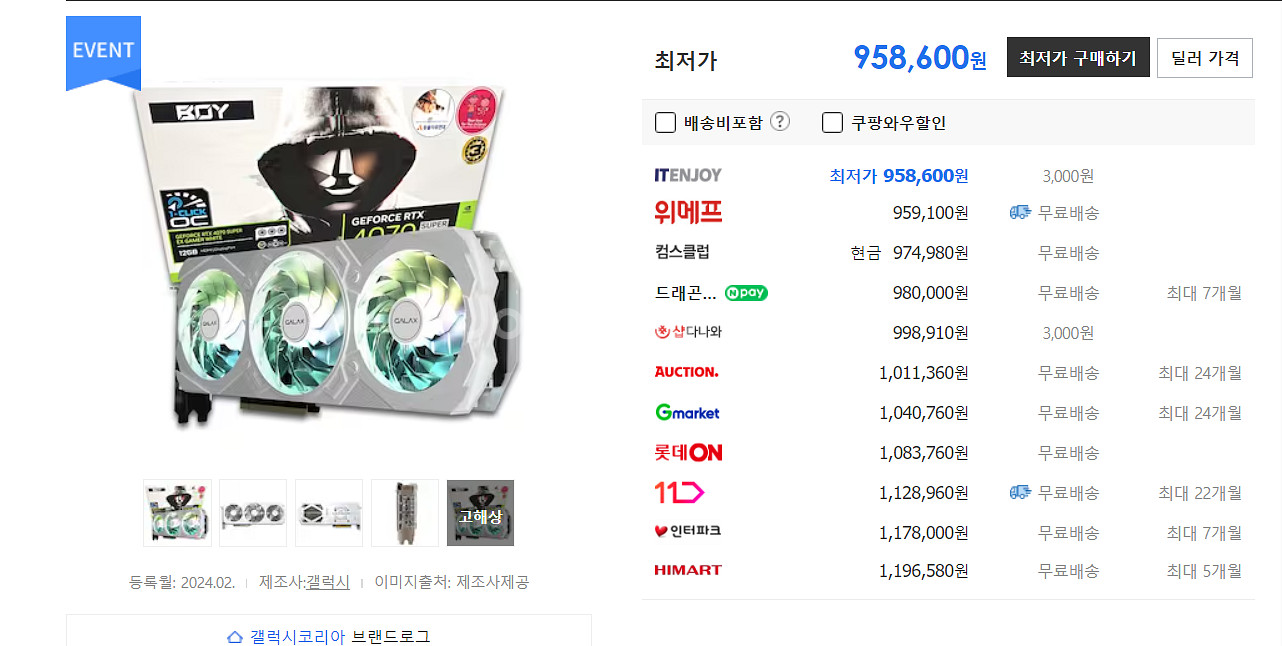Image resolution: width=1282 pixels, height=646 pixels.
Task: Toggle the 쿠팡와우할인 checkbox
Action: click(832, 123)
